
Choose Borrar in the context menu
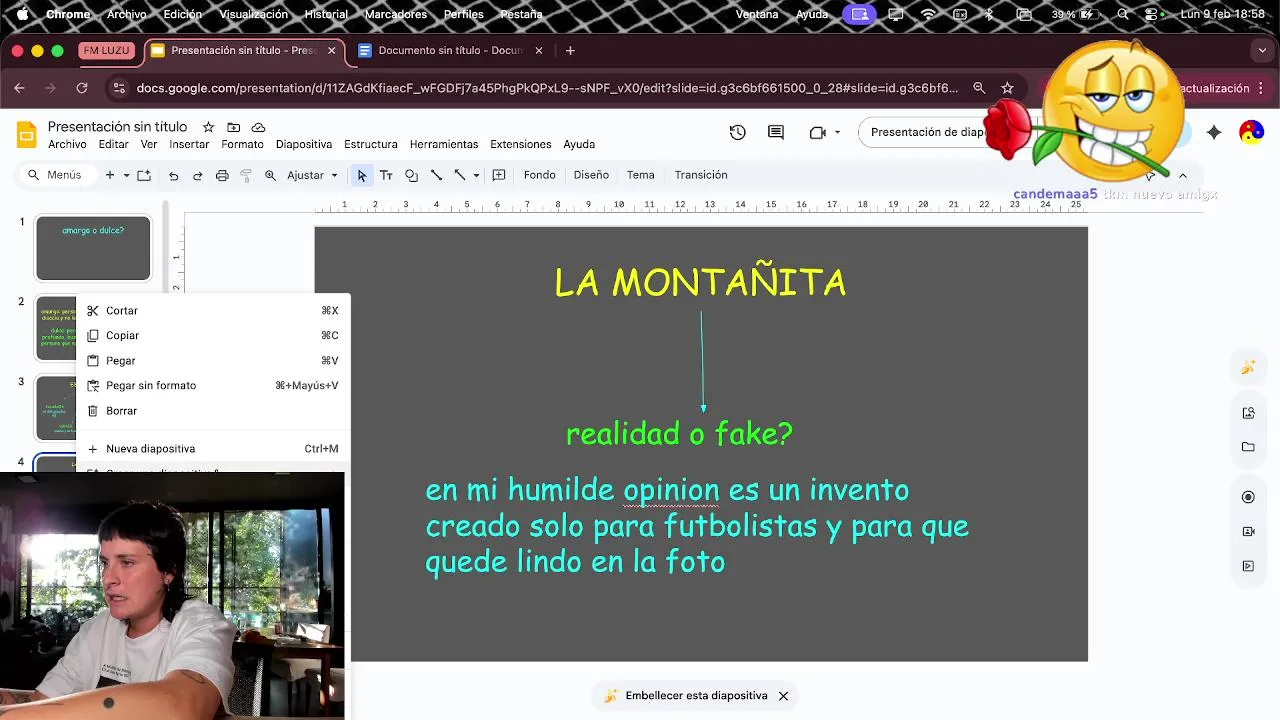(x=213, y=411)
